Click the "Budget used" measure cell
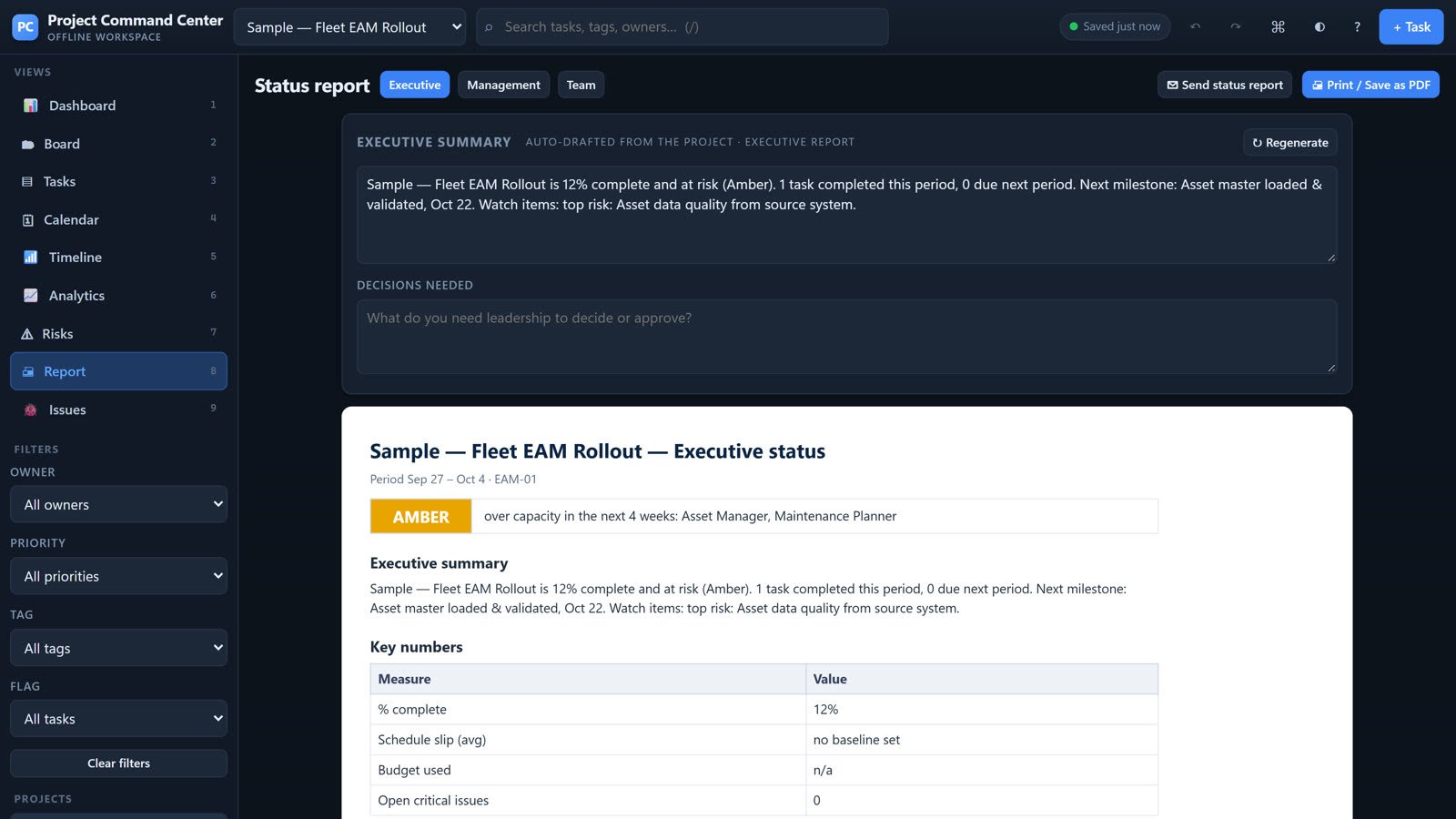The height and width of the screenshot is (819, 1456). 588,770
